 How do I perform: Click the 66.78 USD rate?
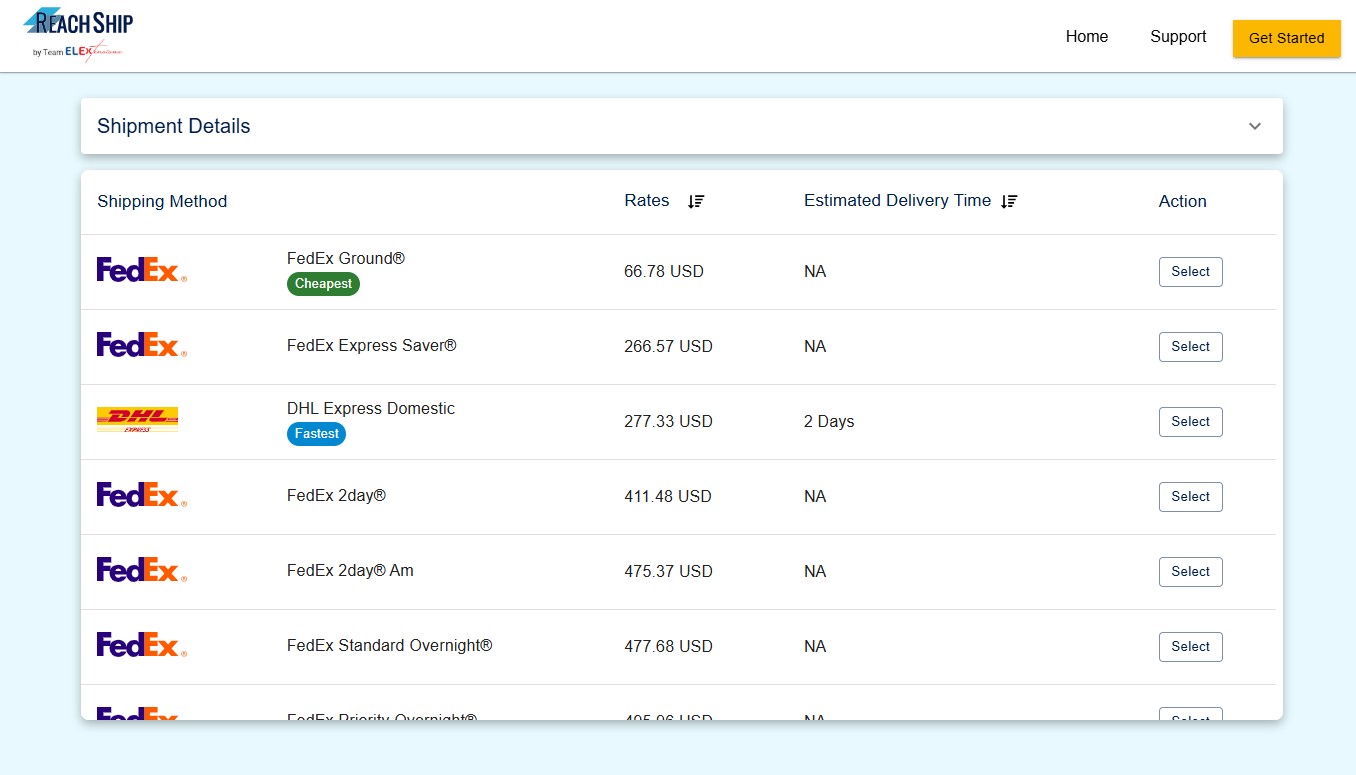click(x=664, y=272)
